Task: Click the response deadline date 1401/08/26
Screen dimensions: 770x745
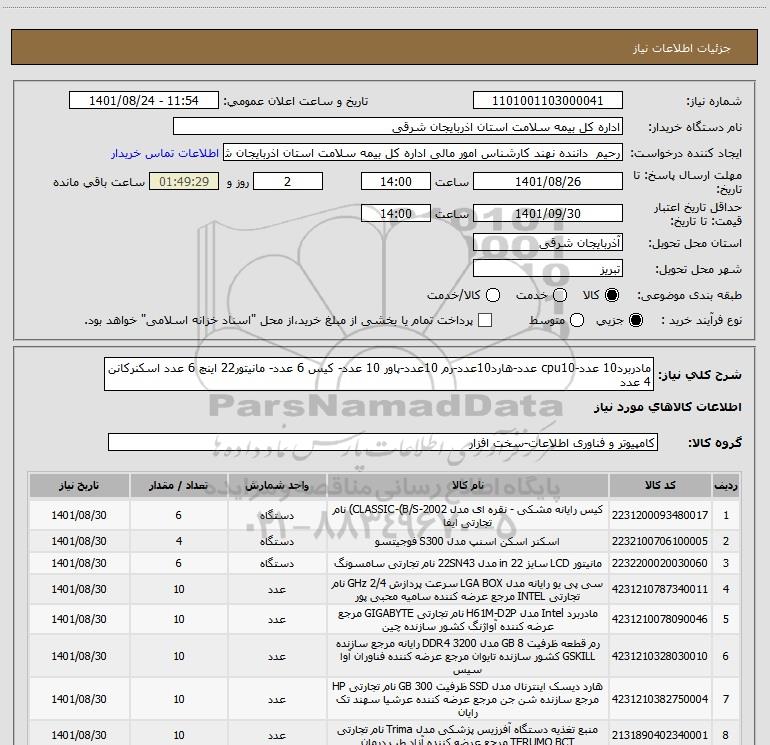Action: tap(548, 181)
